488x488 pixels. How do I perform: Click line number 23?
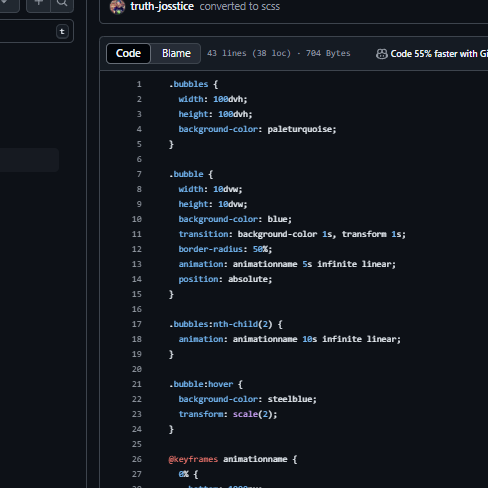[137, 414]
